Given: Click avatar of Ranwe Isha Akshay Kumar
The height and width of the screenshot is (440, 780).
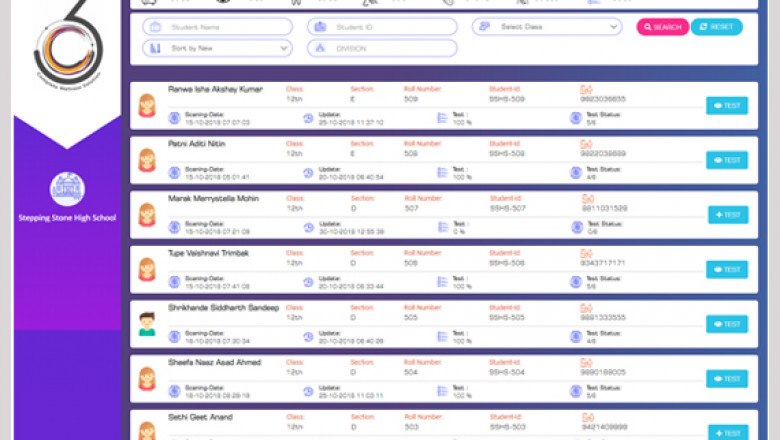Looking at the screenshot, I should click(147, 106).
